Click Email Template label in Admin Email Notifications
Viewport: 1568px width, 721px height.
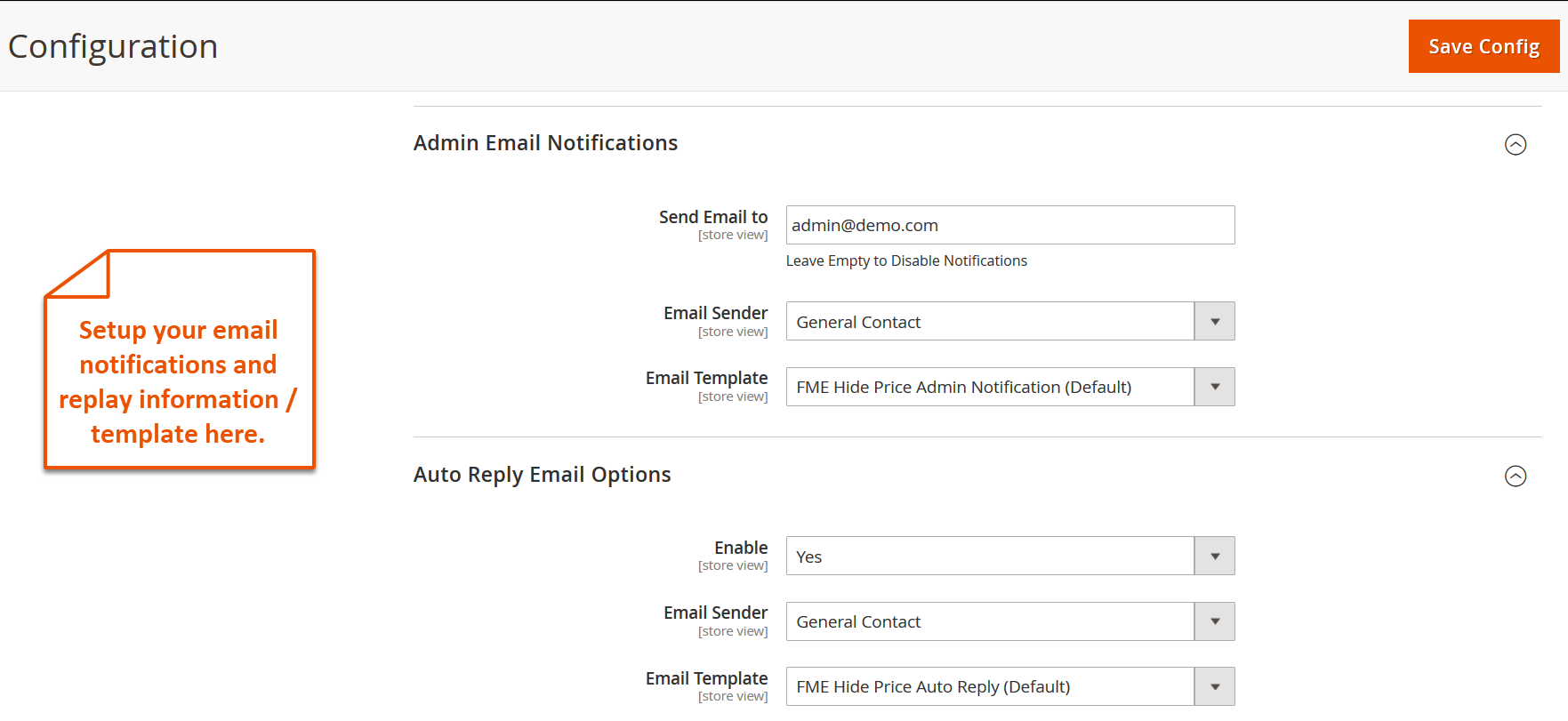706,378
